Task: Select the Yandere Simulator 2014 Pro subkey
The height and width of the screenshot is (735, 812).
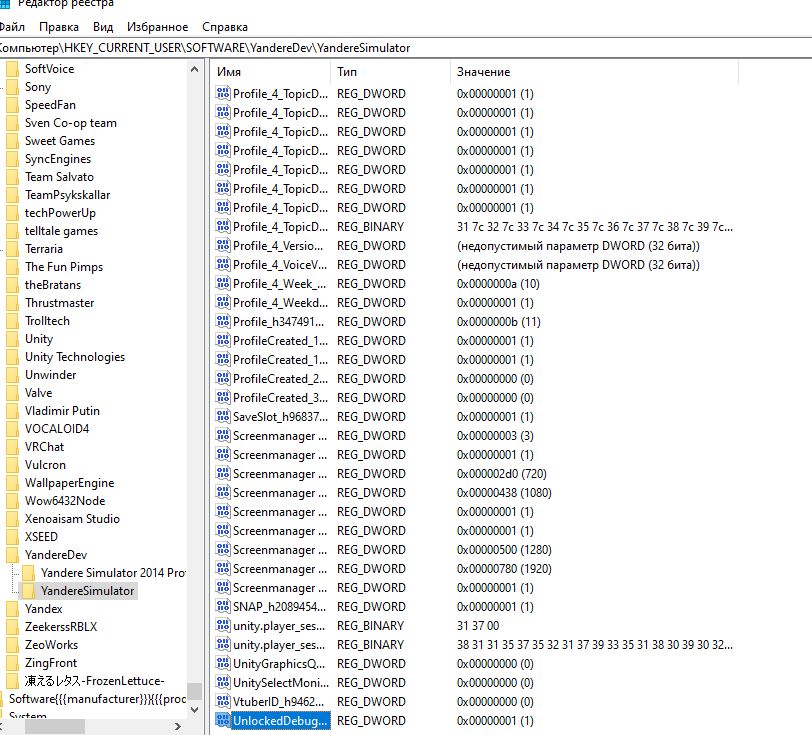Action: [113, 573]
